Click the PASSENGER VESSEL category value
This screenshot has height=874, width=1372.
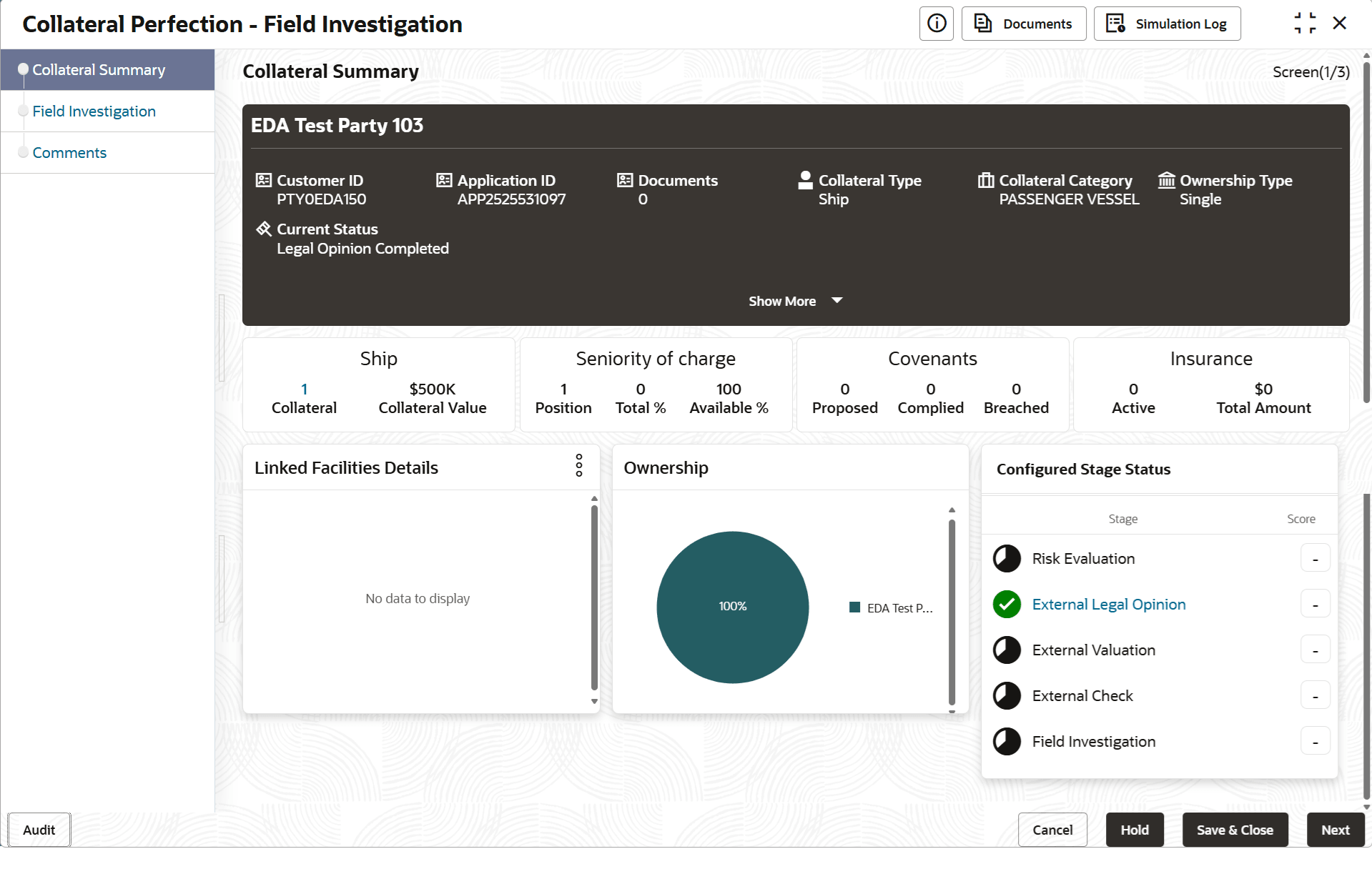1069,199
